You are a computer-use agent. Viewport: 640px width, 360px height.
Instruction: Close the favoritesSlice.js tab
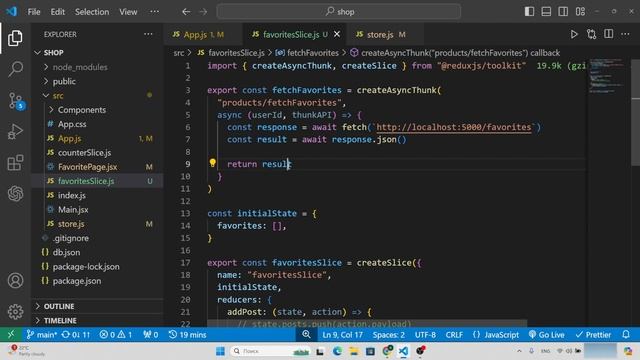pos(337,35)
